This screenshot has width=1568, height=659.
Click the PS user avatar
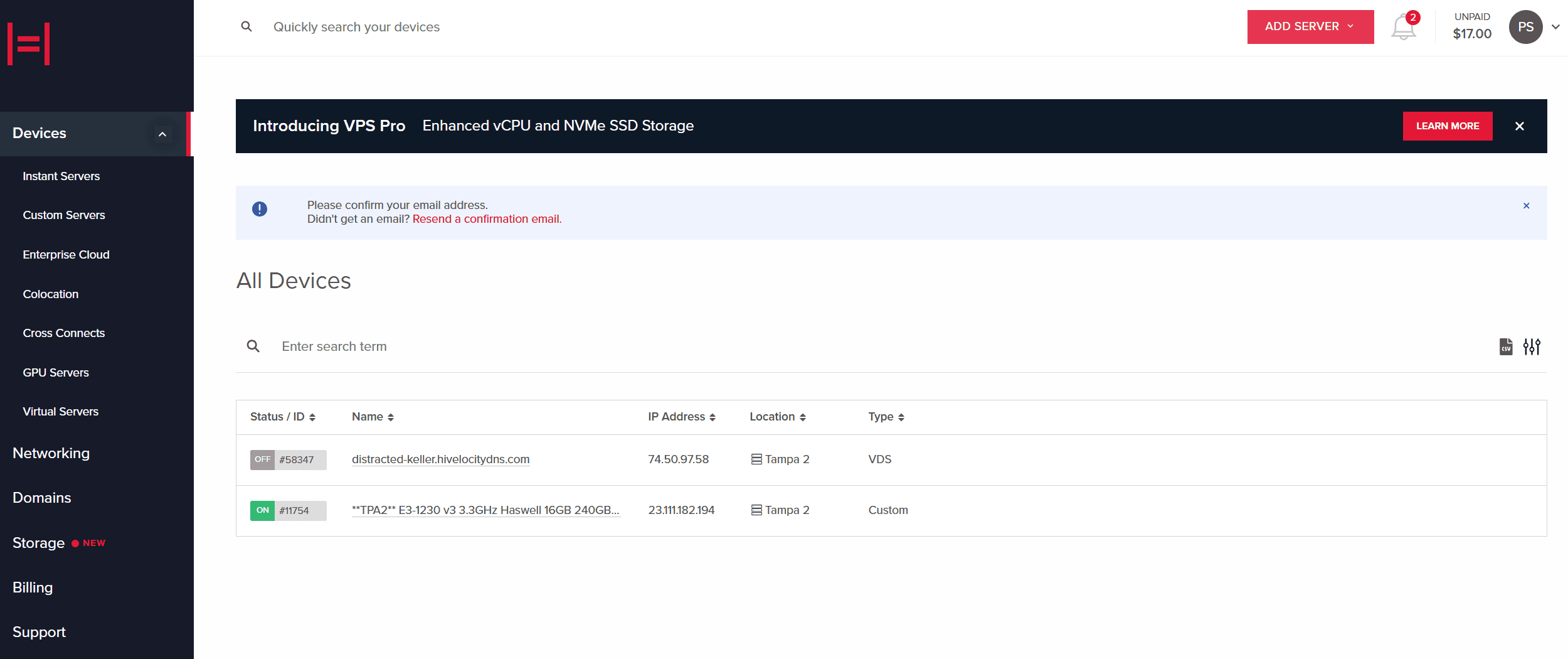click(1525, 27)
